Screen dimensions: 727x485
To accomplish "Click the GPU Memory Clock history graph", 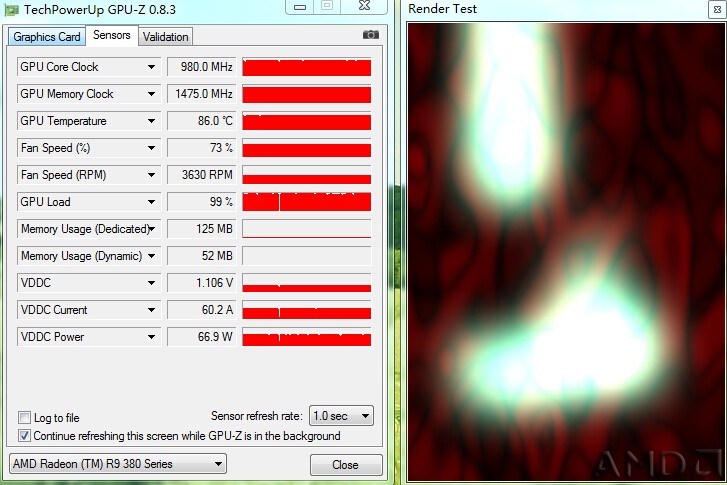I will (306, 94).
